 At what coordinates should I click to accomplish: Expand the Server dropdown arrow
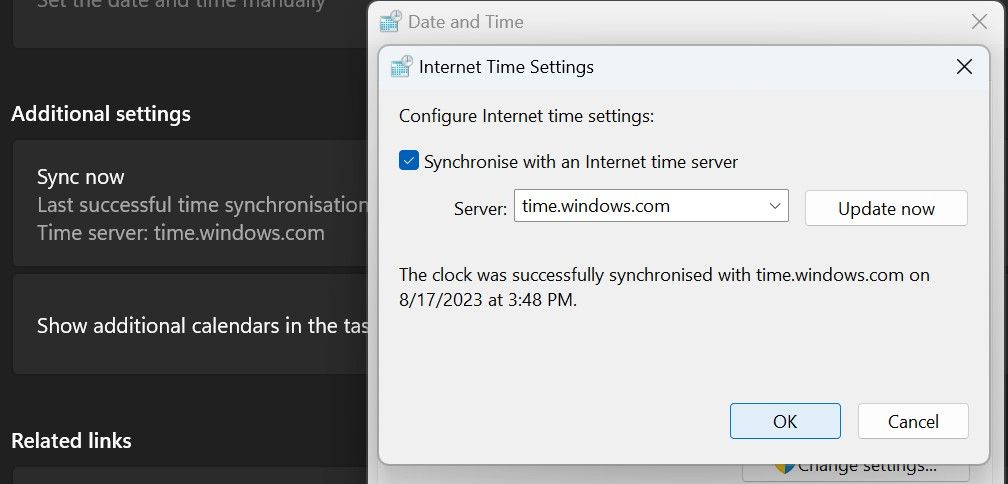coord(775,206)
